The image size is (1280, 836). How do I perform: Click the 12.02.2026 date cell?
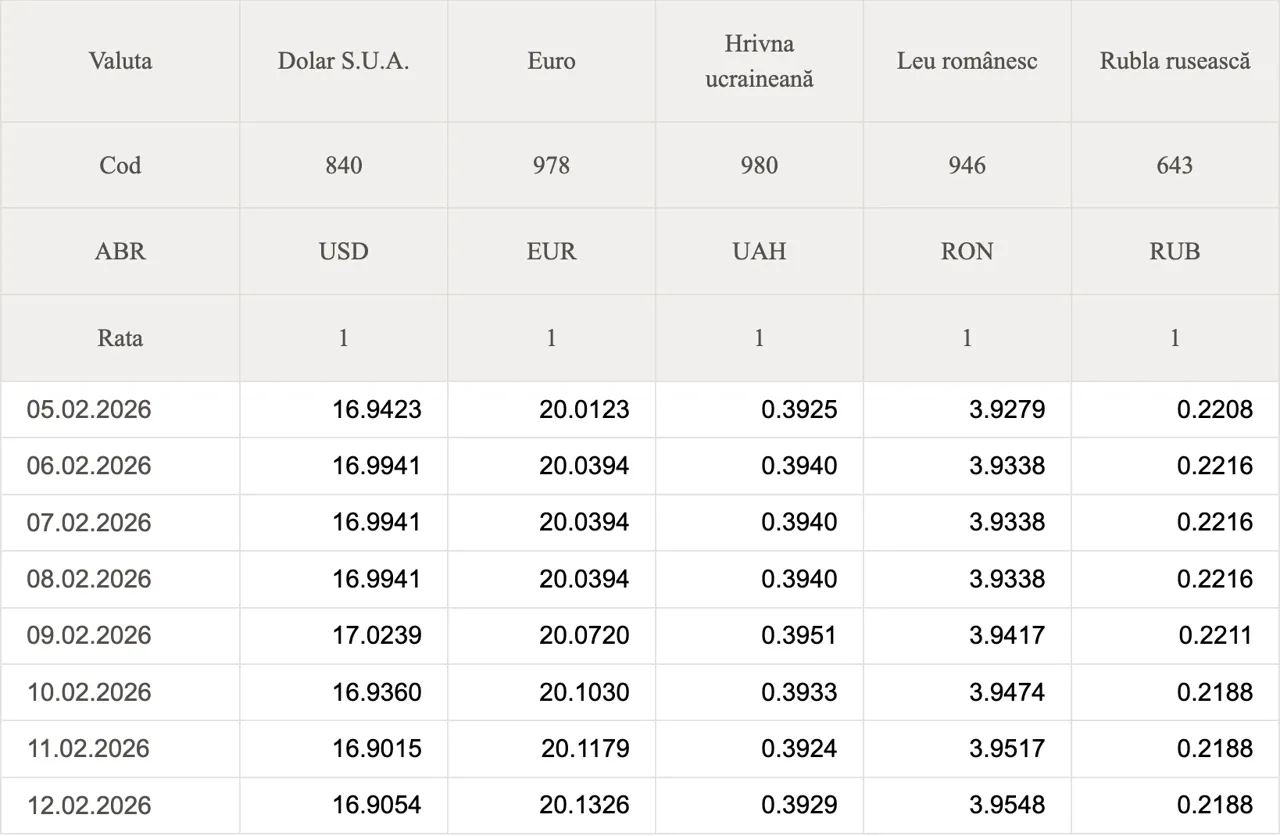click(x=89, y=805)
